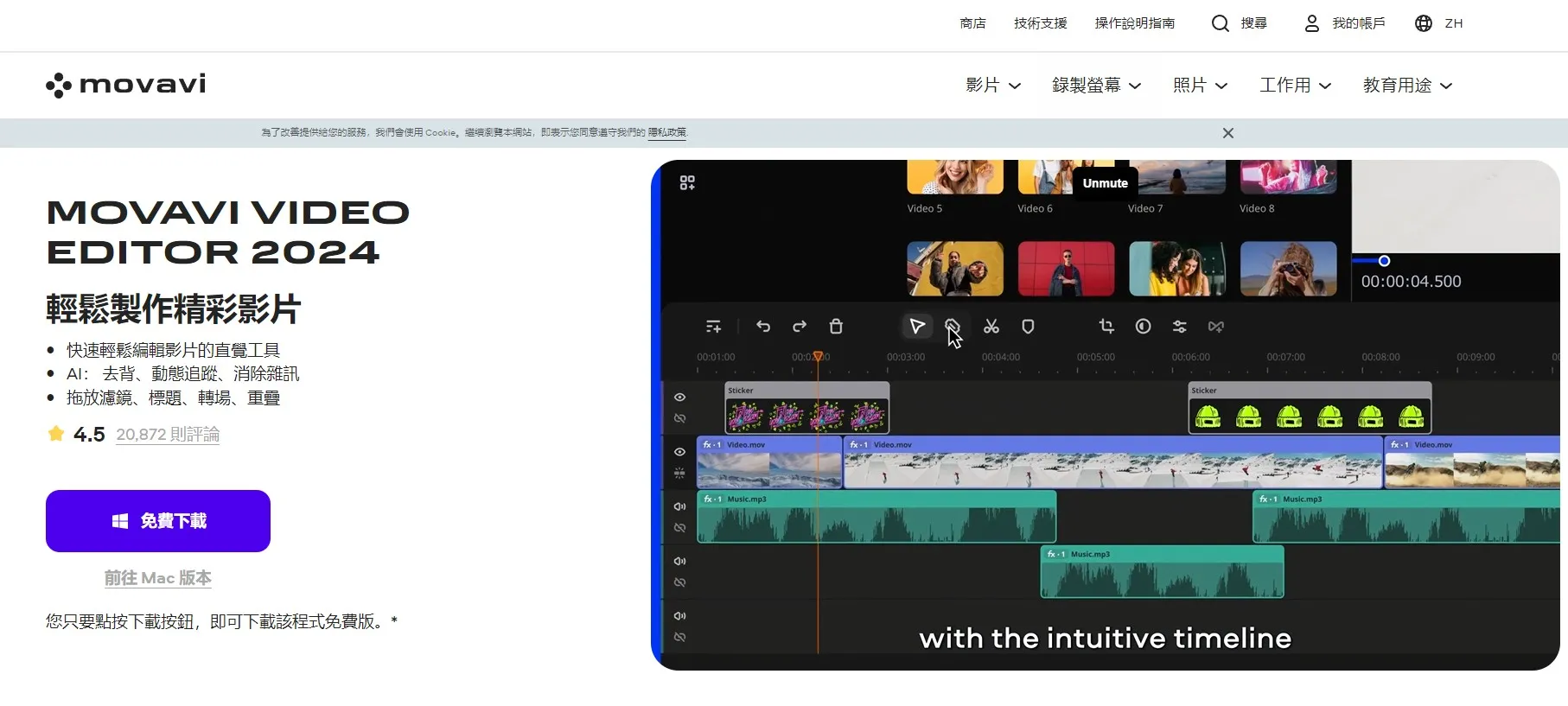The image size is (1568, 706).
Task: Click the 免費下載 download button
Action: pos(158,521)
